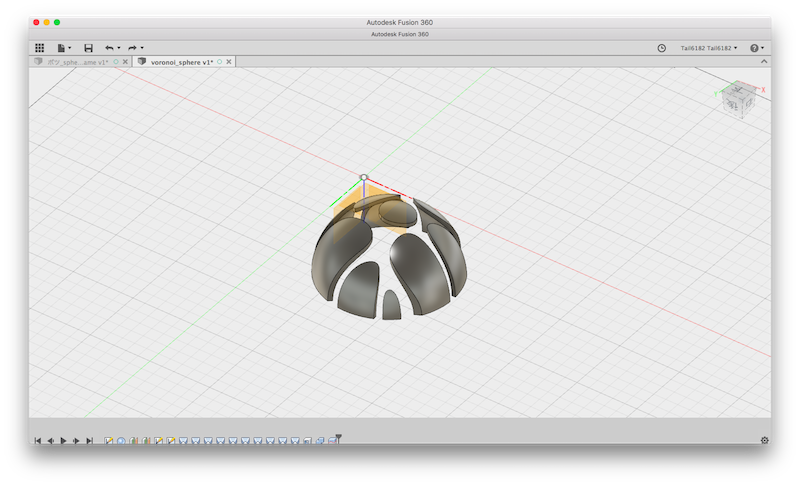The height and width of the screenshot is (485, 800).
Task: Select the sphere feature in the timeline
Action: tap(121, 441)
